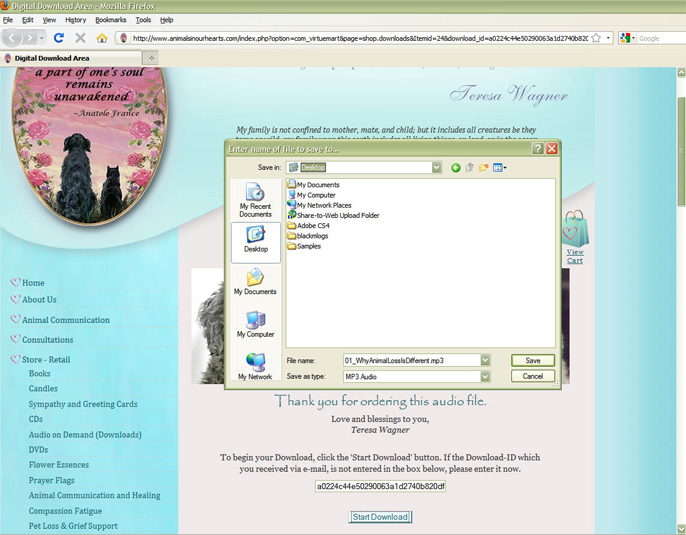Open the View Menu dropdown in dialog
The height and width of the screenshot is (535, 686).
click(x=499, y=168)
